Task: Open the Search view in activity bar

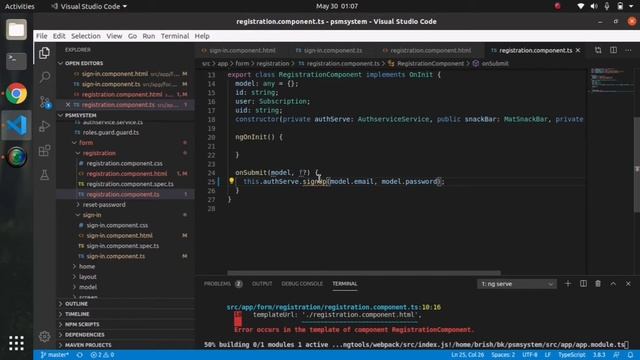Action: click(x=44, y=77)
